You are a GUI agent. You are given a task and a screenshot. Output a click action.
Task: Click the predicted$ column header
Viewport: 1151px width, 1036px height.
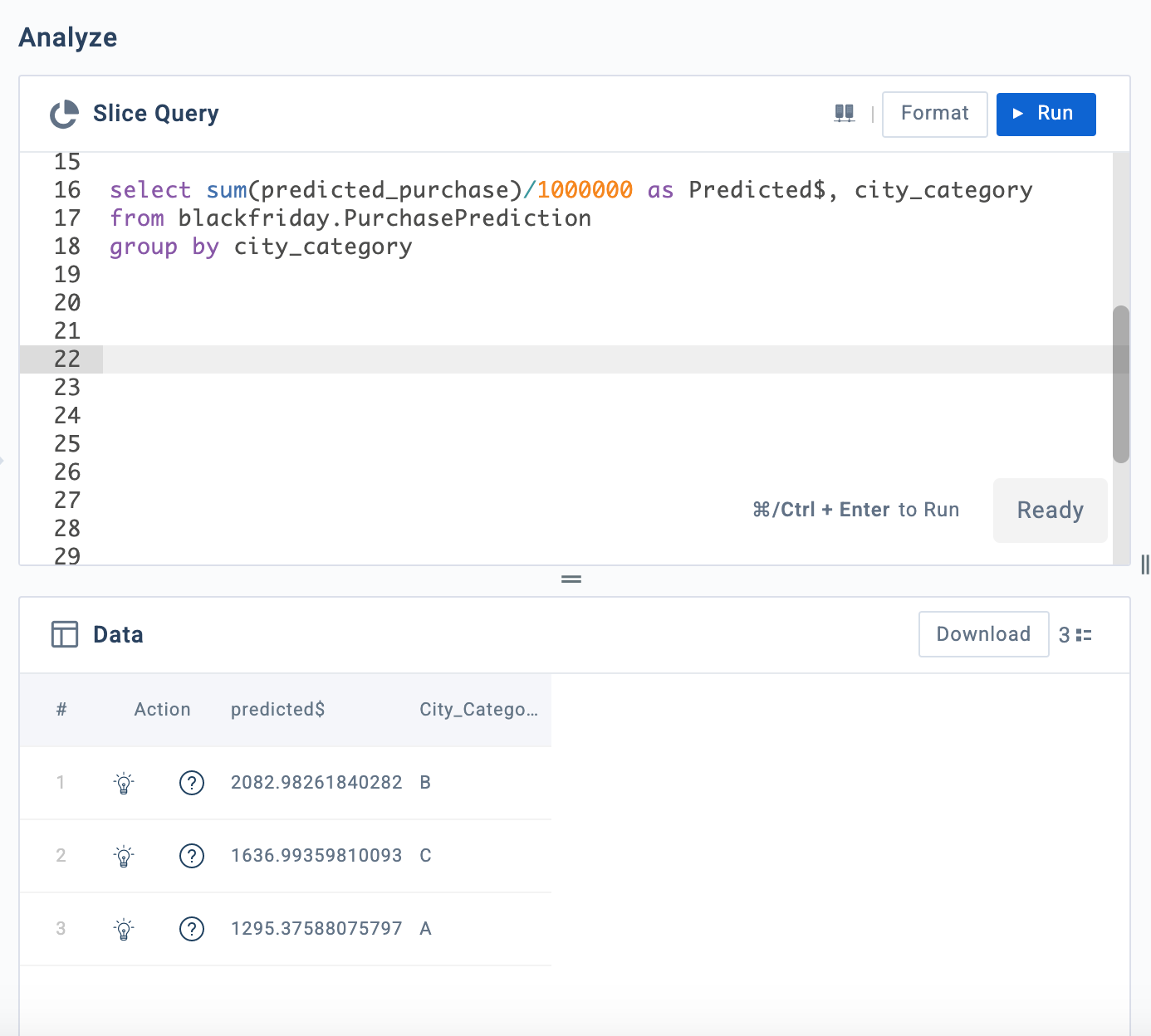coord(277,710)
